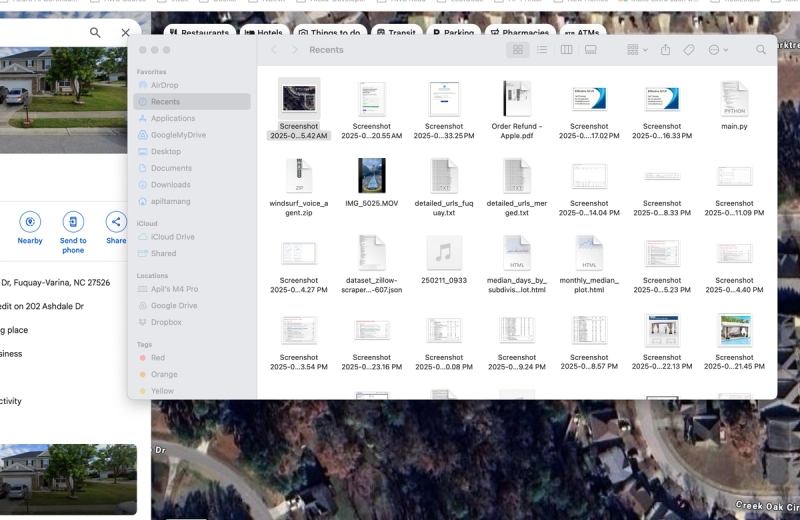The image size is (800, 520).
Task: Open Applications in the Finder sidebar
Action: (172, 118)
